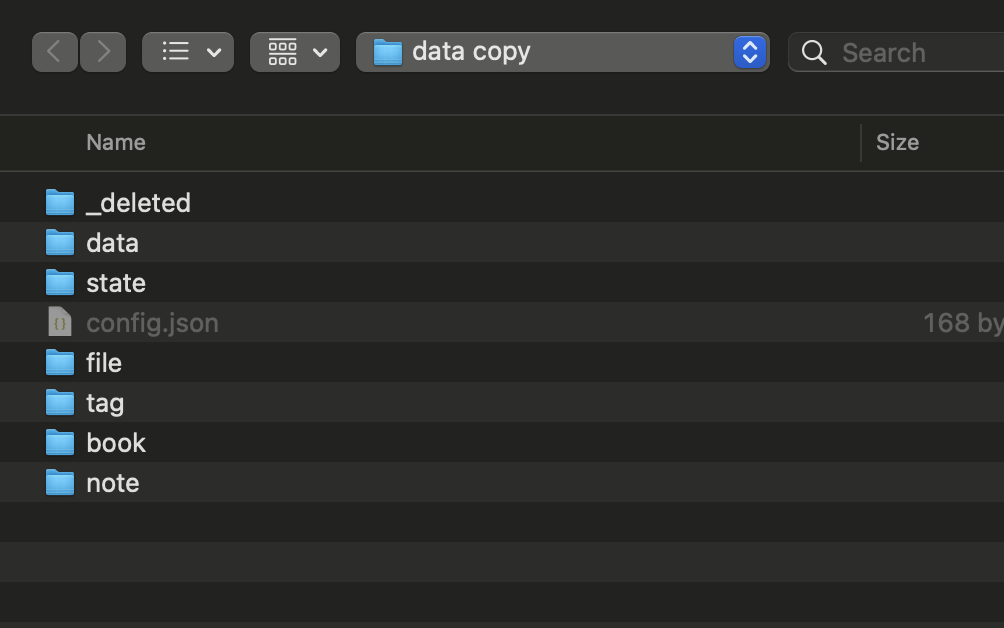Screen dimensions: 1004x628
Task: Open the icon grouping options dropdown
Action: pos(295,52)
